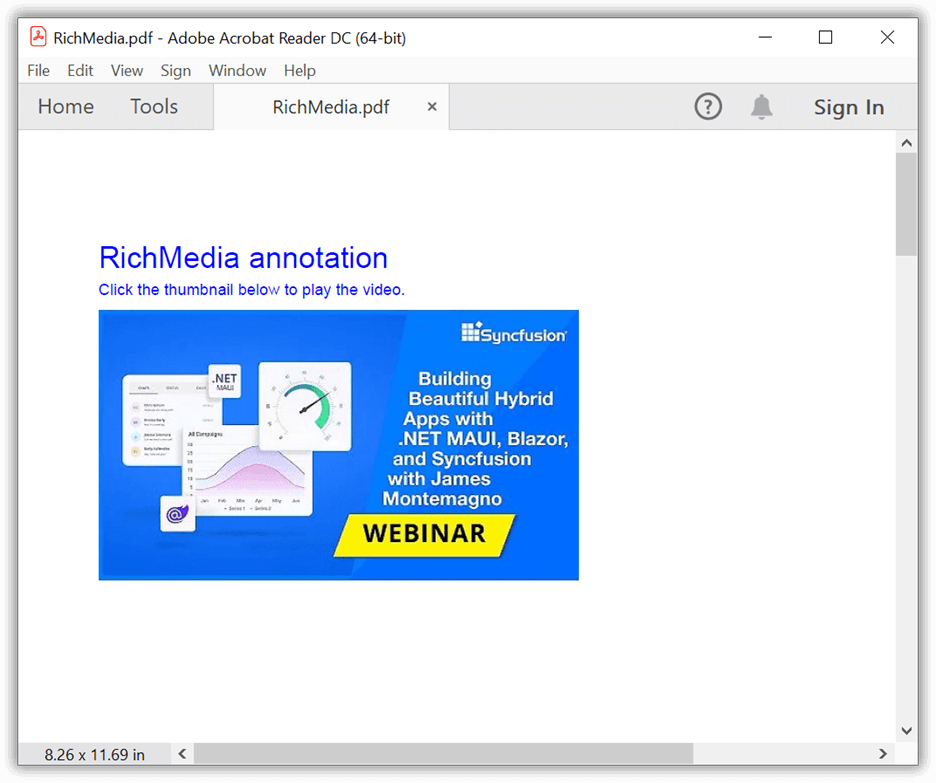Open the File menu
The width and height of the screenshot is (936, 783).
pyautogui.click(x=38, y=71)
